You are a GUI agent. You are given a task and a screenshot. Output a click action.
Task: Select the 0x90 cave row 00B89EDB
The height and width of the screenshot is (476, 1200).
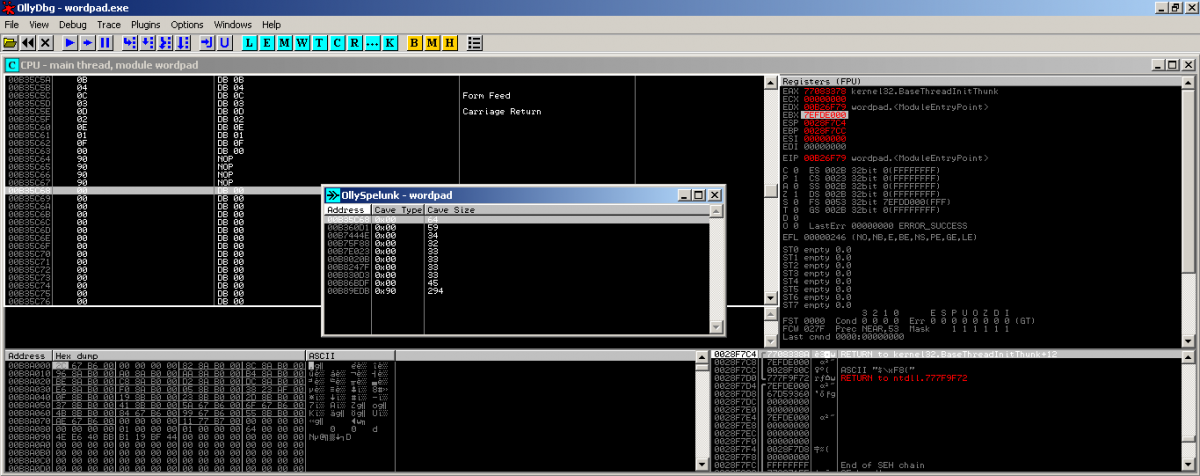(516, 291)
